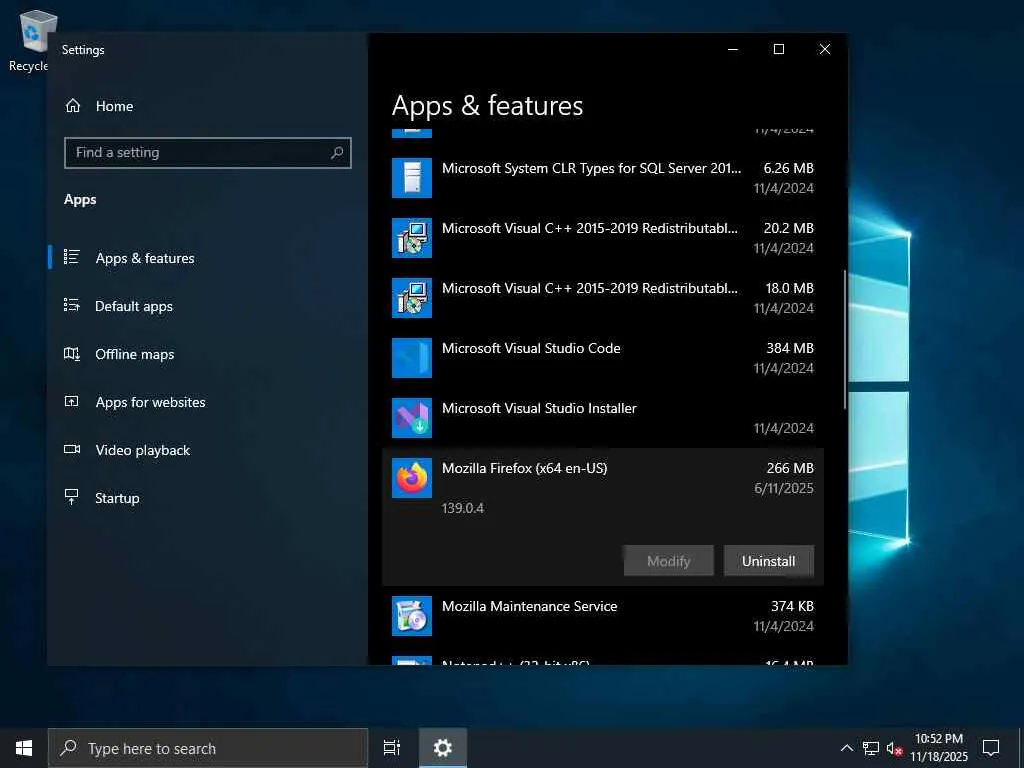Click the taskbar clock showing 10:52 PM
This screenshot has width=1024, height=768.
pos(939,748)
